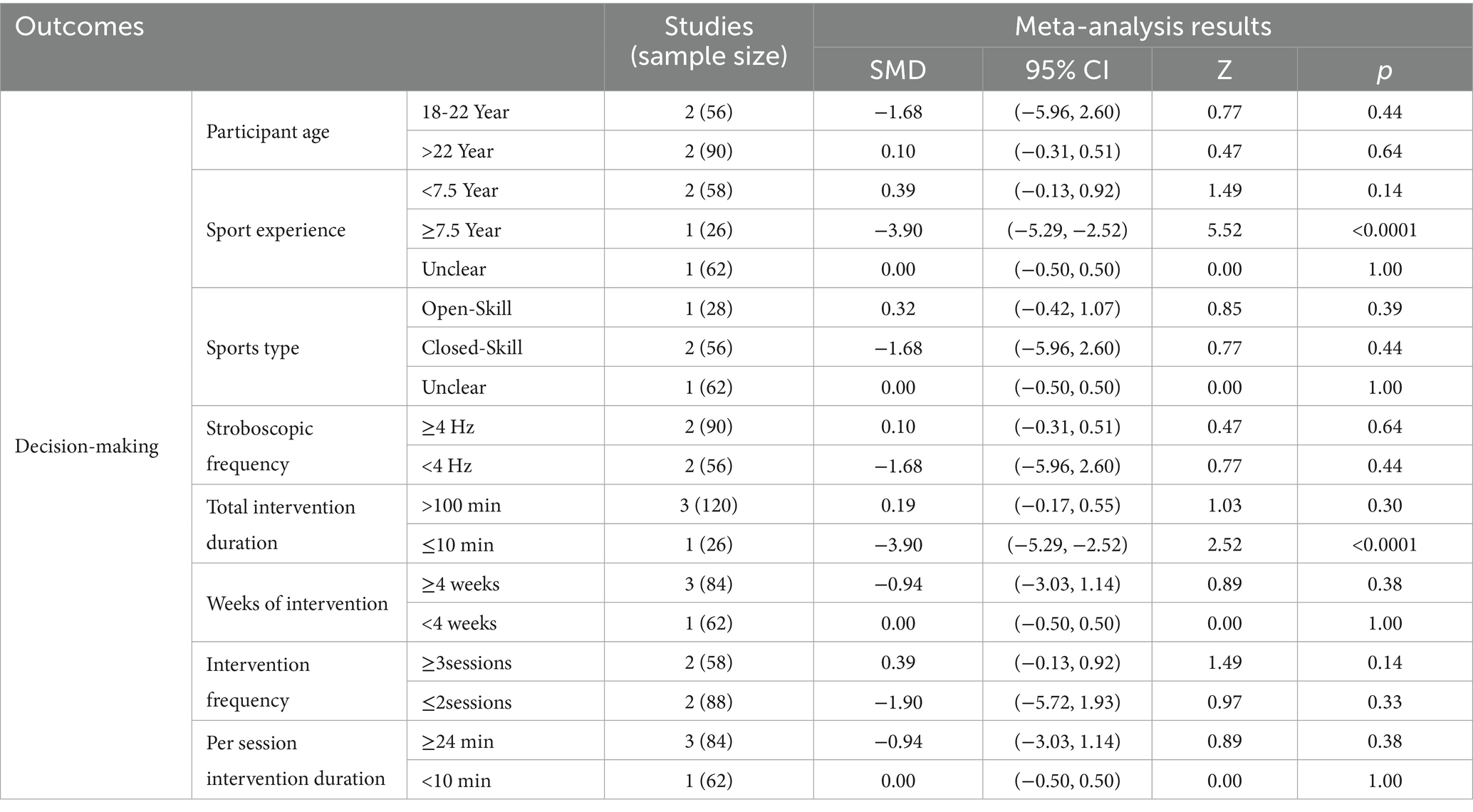Select the SMD column header
Image resolution: width=1473 pixels, height=812 pixels.
coord(897,70)
